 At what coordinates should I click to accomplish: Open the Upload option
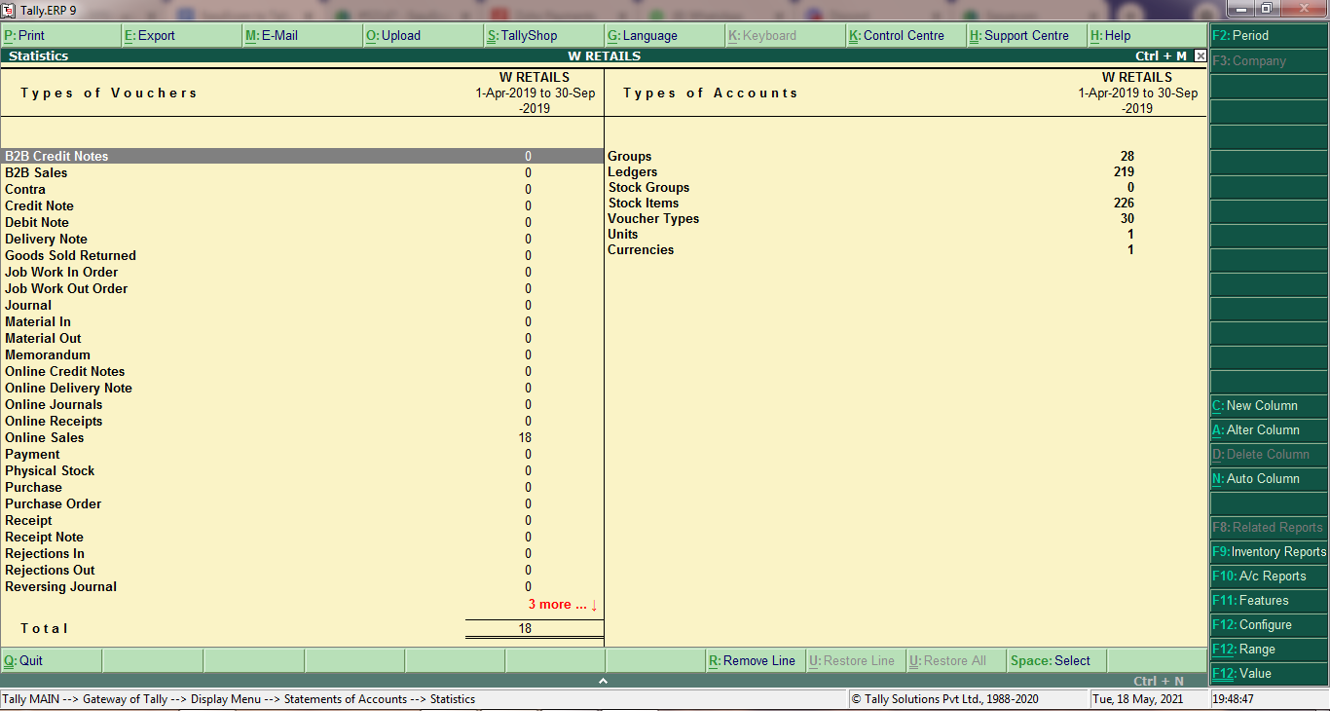423,35
